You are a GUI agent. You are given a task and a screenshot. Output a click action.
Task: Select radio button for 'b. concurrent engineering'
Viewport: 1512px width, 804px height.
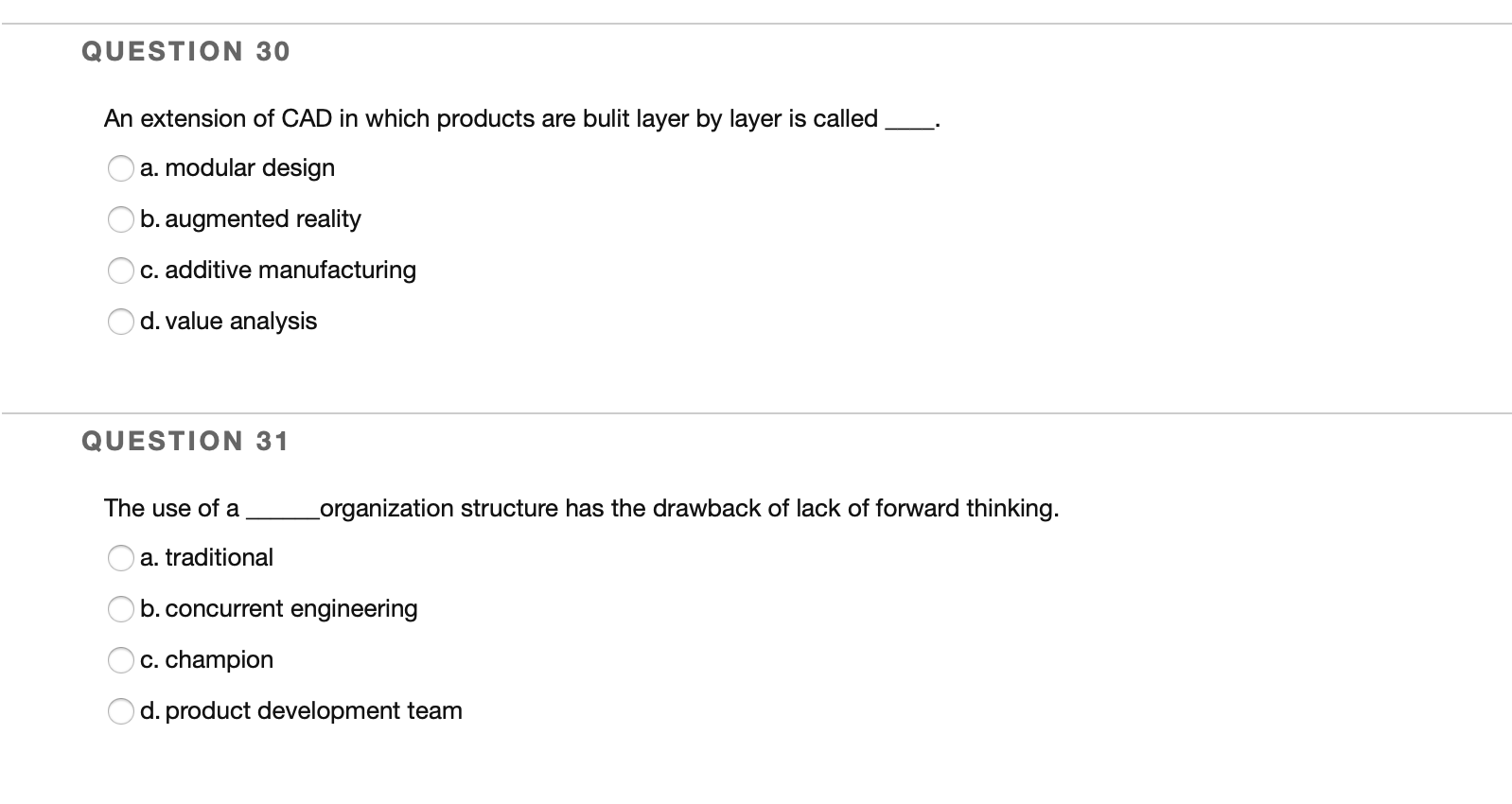(x=121, y=610)
